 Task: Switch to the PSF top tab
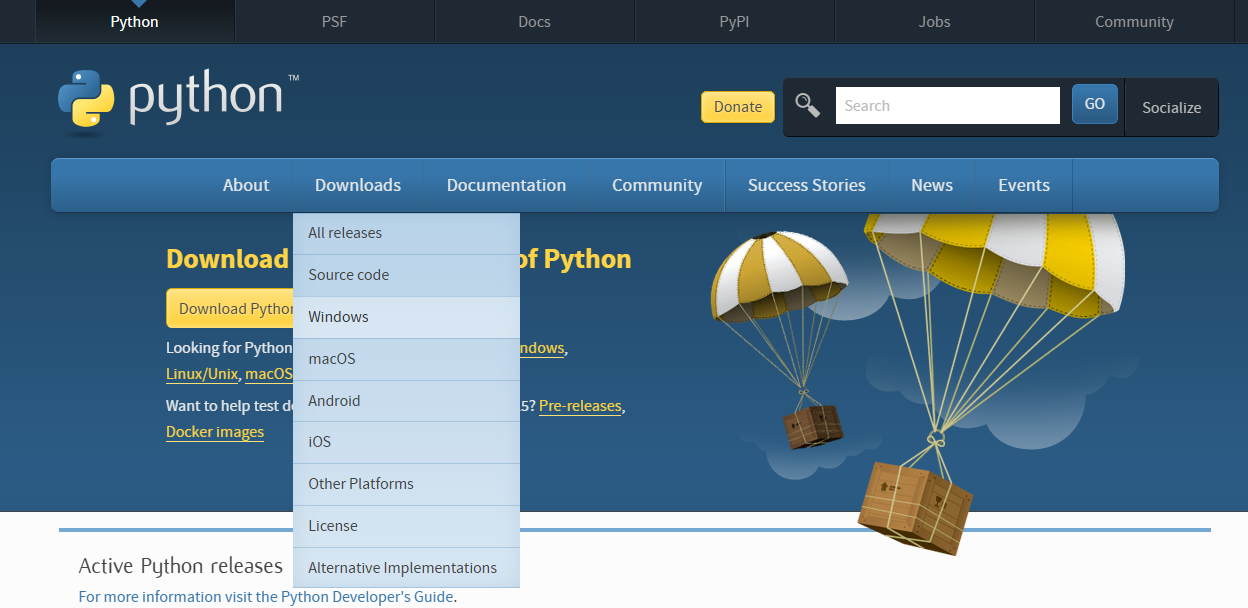(334, 22)
